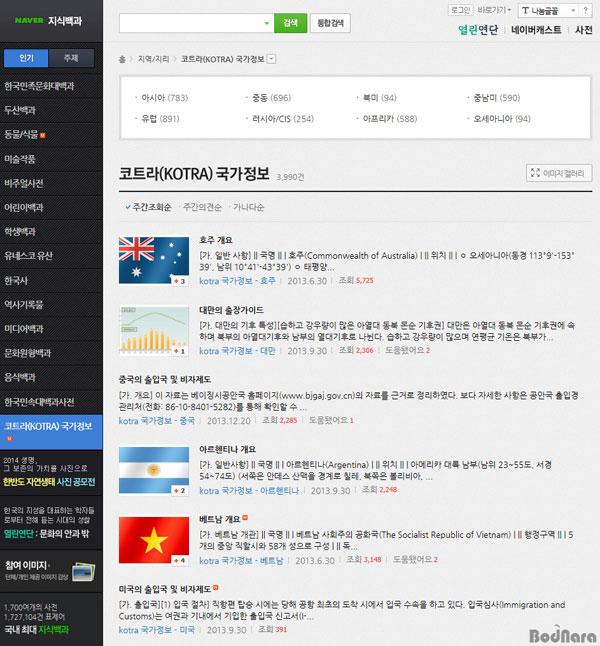This screenshot has height=646, width=600.
Task: Click the 통합검색 button
Action: pos(330,23)
